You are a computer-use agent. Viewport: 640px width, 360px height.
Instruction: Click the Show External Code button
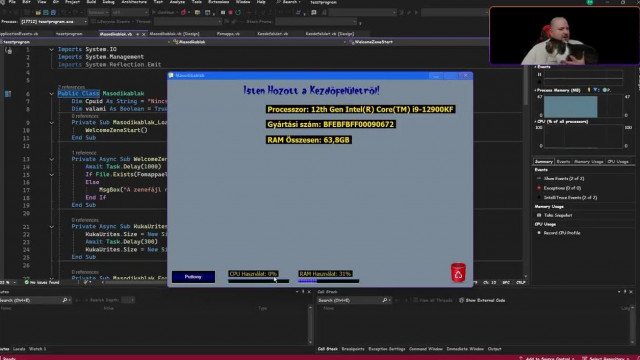482,300
